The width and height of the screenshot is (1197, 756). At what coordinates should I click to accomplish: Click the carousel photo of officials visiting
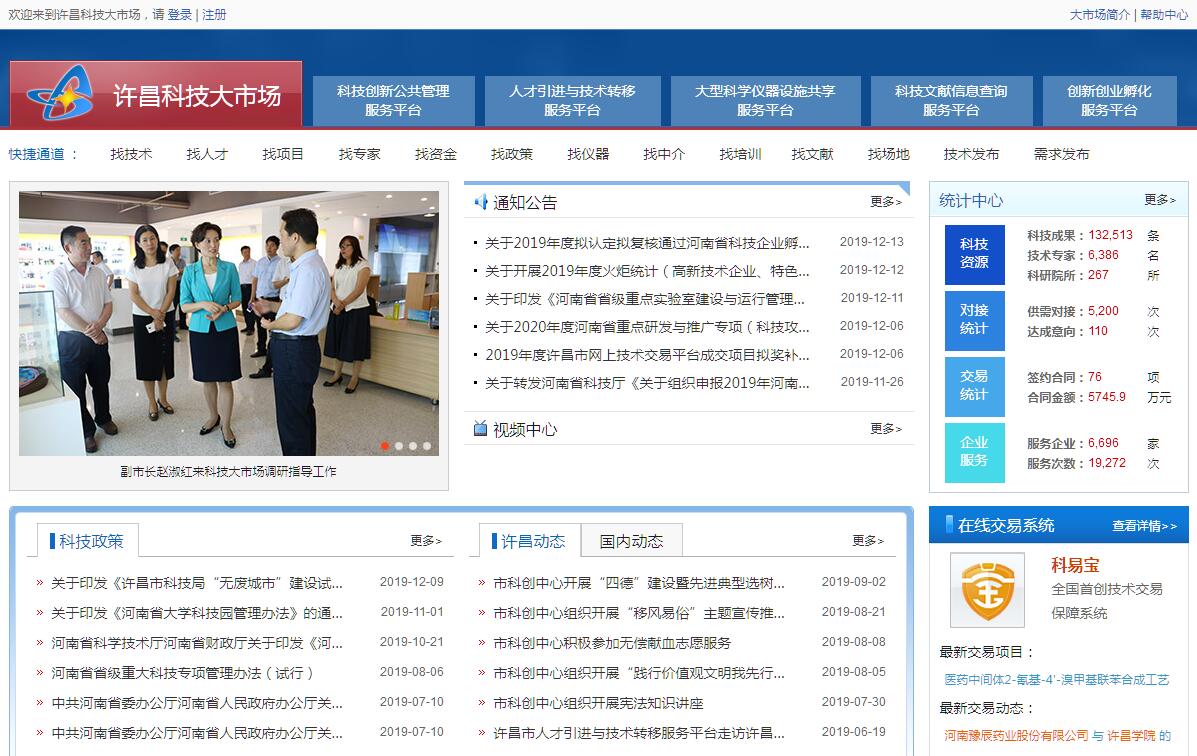point(229,323)
